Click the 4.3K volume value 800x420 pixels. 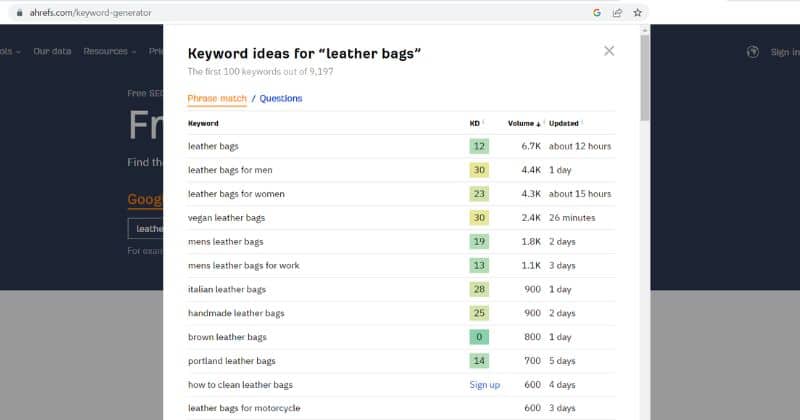(531, 194)
